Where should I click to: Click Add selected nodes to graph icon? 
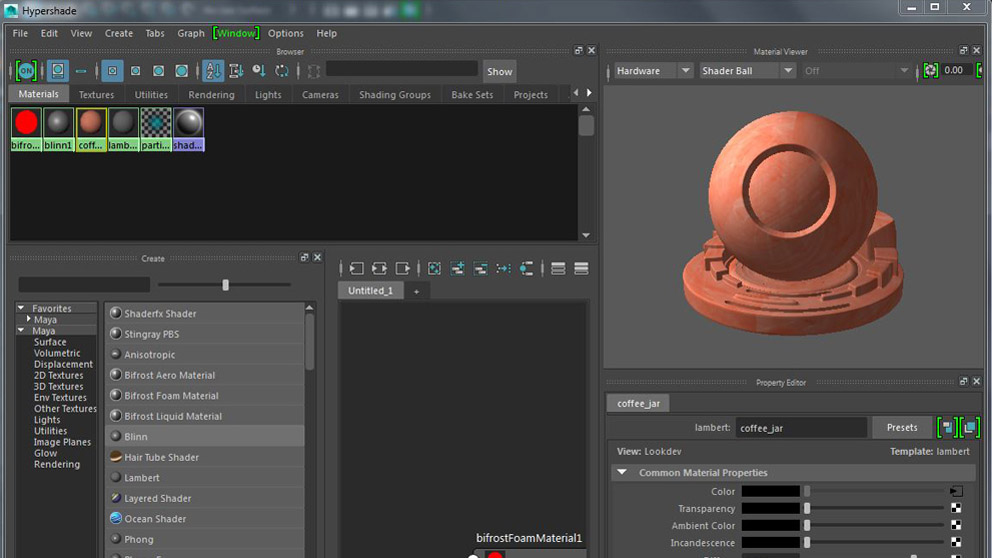pyautogui.click(x=458, y=268)
